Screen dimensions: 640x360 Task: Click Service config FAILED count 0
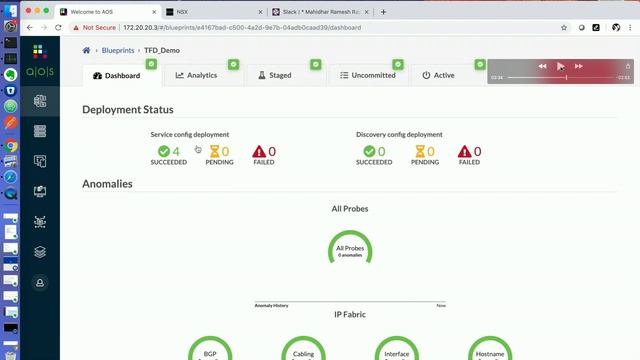(x=264, y=155)
